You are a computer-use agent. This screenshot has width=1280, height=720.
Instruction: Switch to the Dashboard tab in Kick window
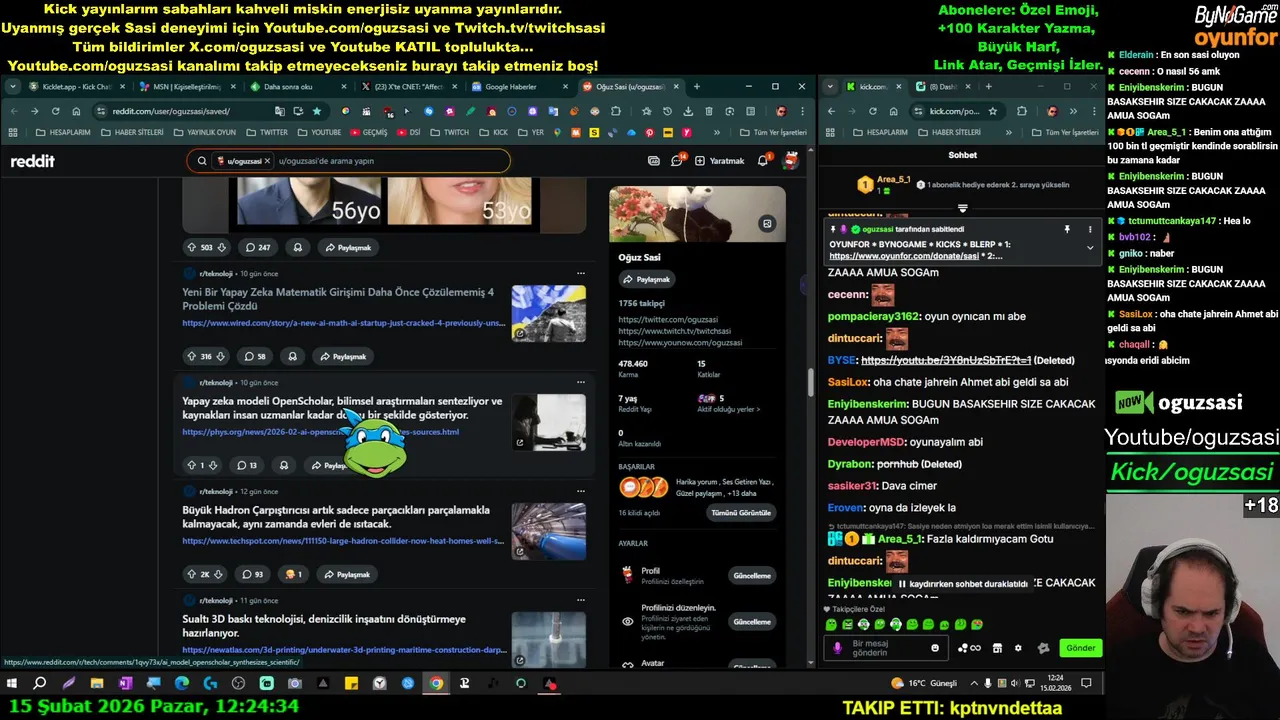click(940, 87)
